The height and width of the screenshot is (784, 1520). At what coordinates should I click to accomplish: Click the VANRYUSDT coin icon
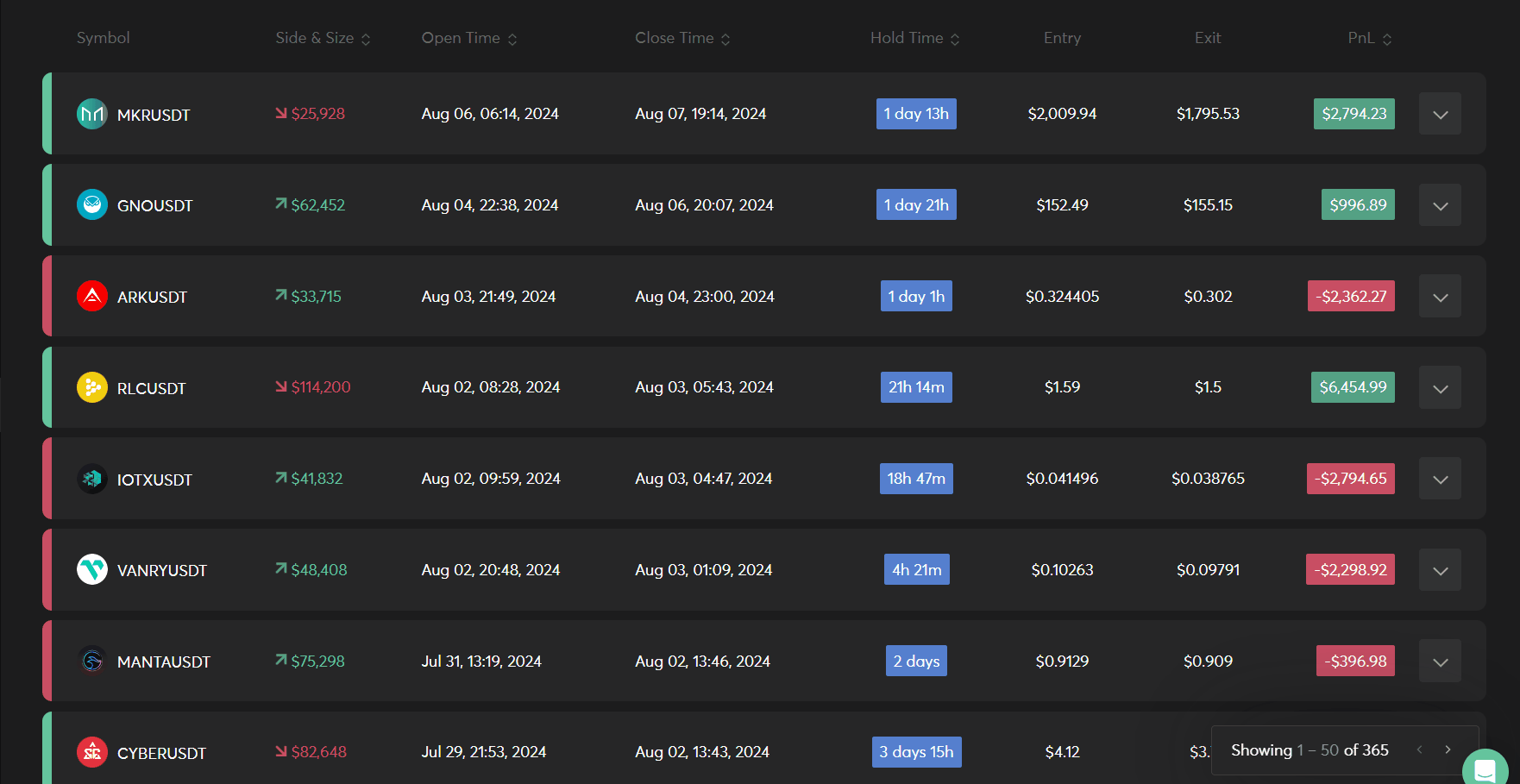[x=92, y=570]
